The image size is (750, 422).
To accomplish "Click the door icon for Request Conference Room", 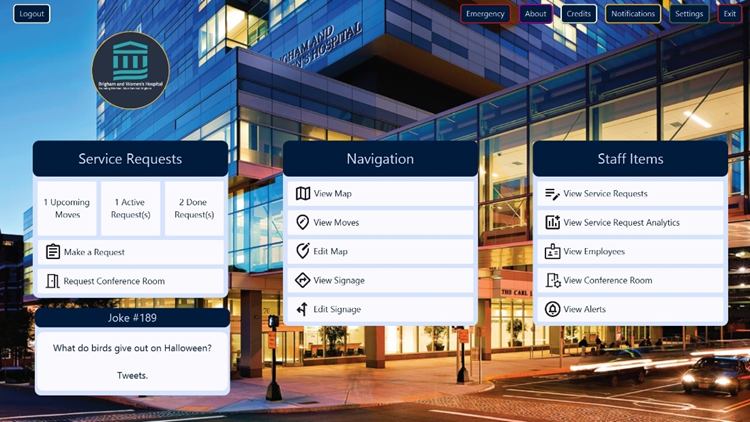I will pyautogui.click(x=53, y=281).
